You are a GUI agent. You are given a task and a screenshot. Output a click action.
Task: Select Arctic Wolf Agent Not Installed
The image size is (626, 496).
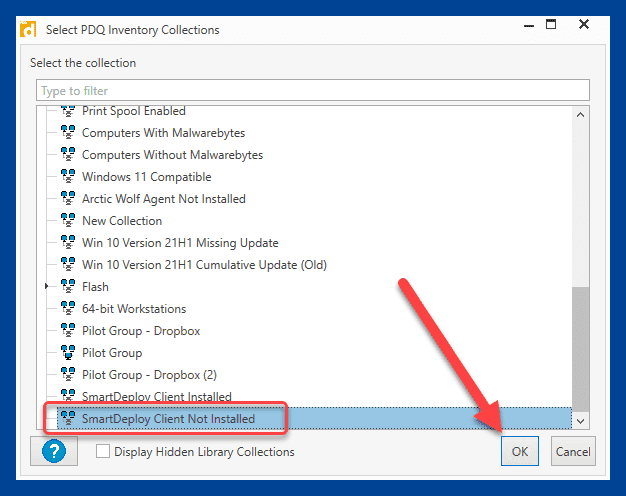(164, 198)
